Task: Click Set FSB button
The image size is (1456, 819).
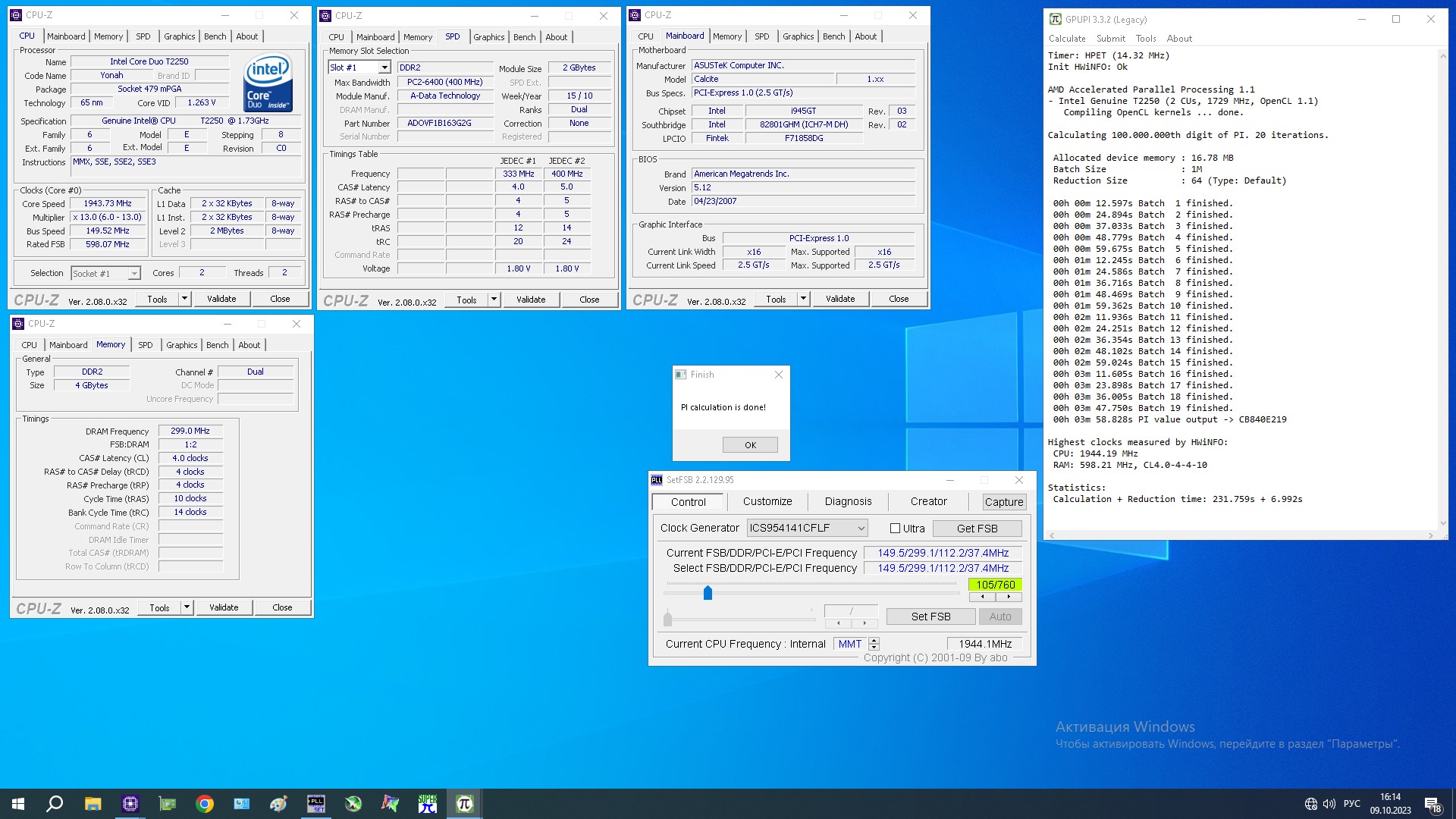Action: 930,617
